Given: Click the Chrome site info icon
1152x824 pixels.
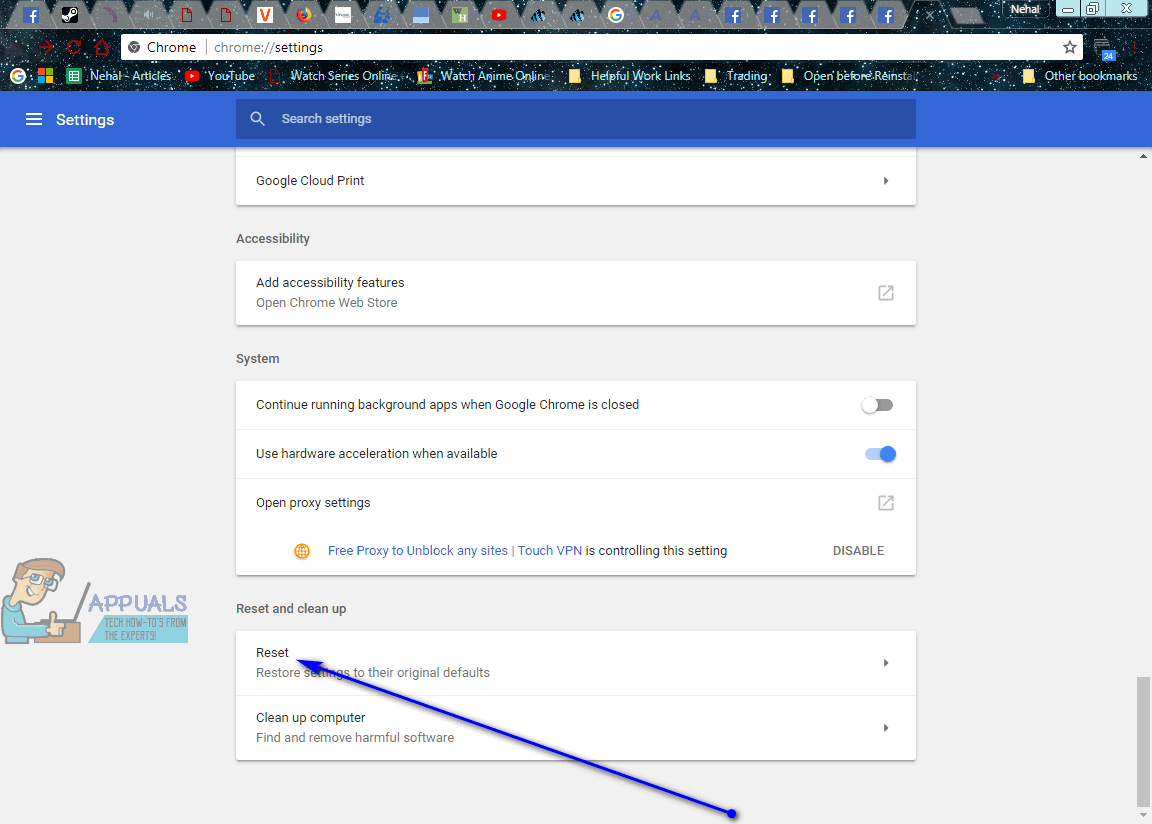Looking at the screenshot, I should 134,48.
